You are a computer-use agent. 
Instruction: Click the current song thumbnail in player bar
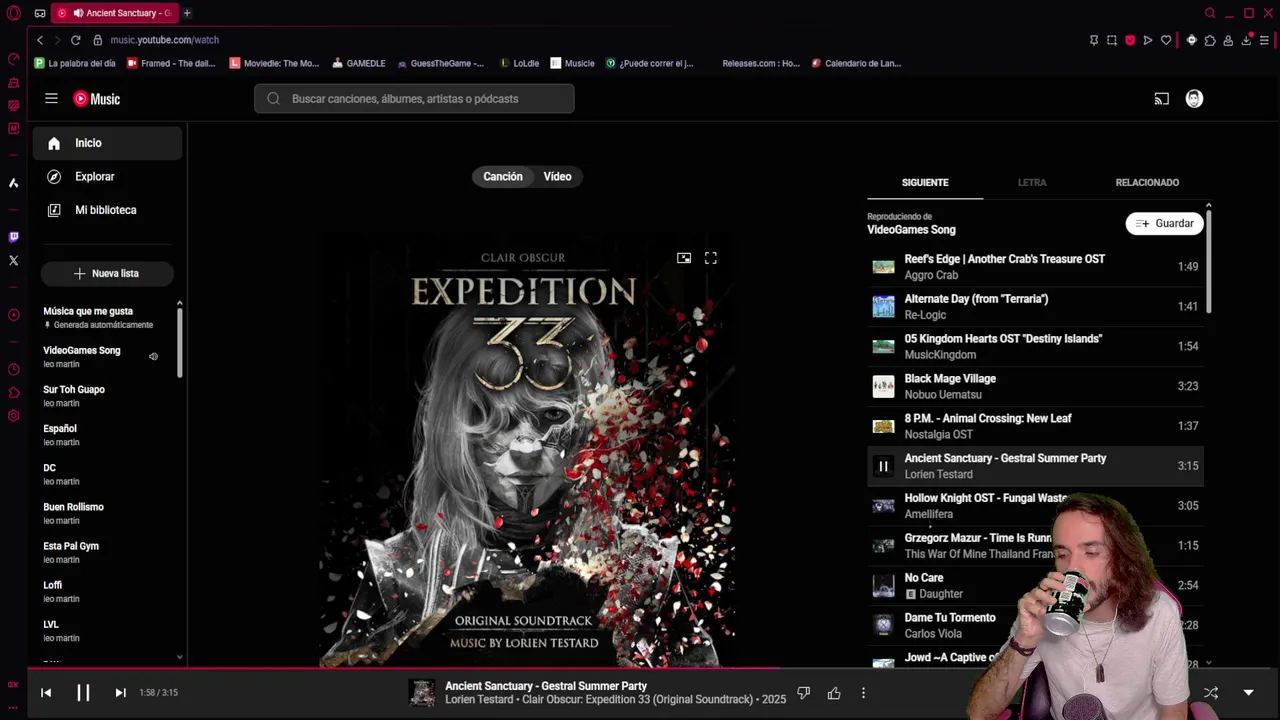pyautogui.click(x=422, y=692)
